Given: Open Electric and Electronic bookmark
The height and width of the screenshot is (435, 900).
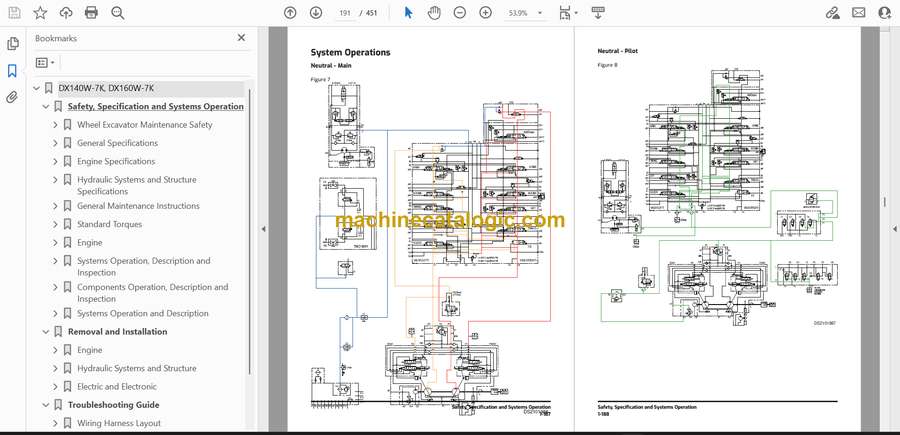Looking at the screenshot, I should pyautogui.click(x=117, y=387).
